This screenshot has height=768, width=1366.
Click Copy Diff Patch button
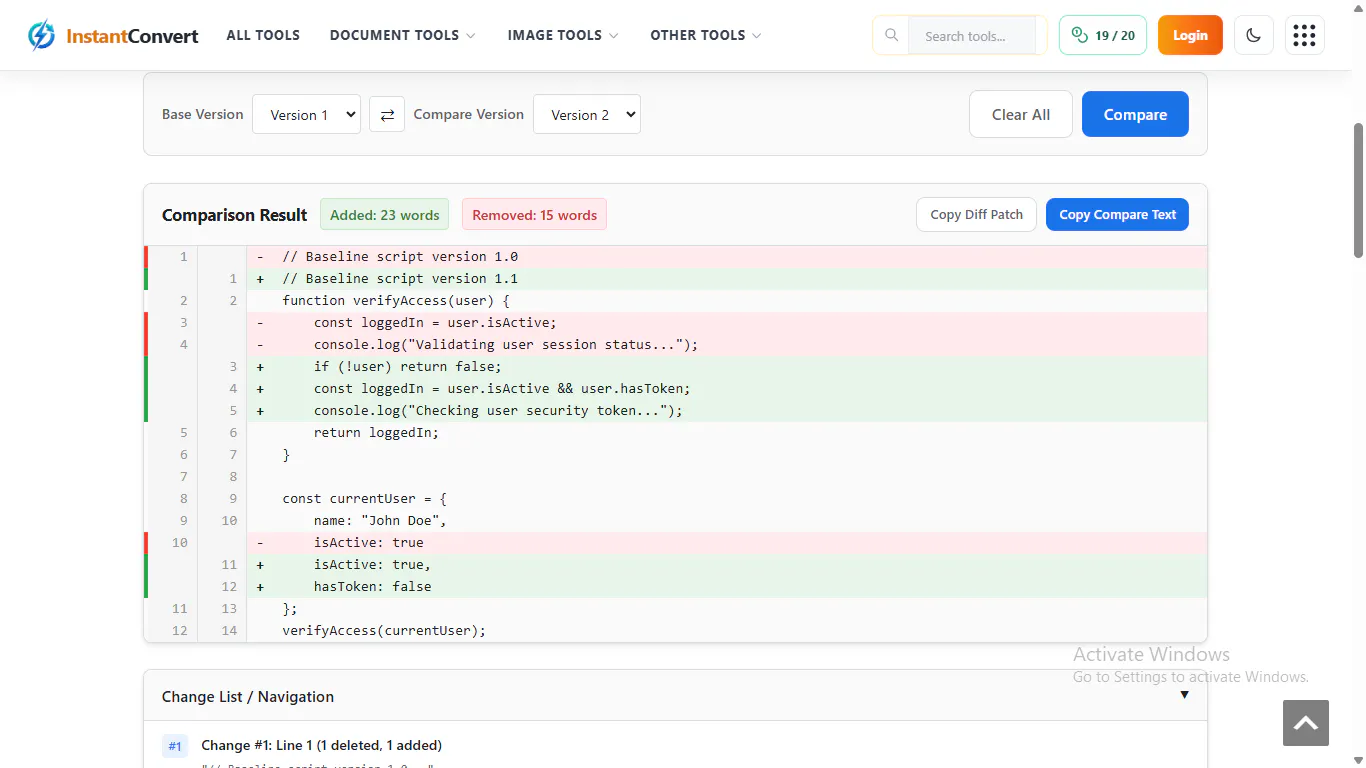[976, 214]
